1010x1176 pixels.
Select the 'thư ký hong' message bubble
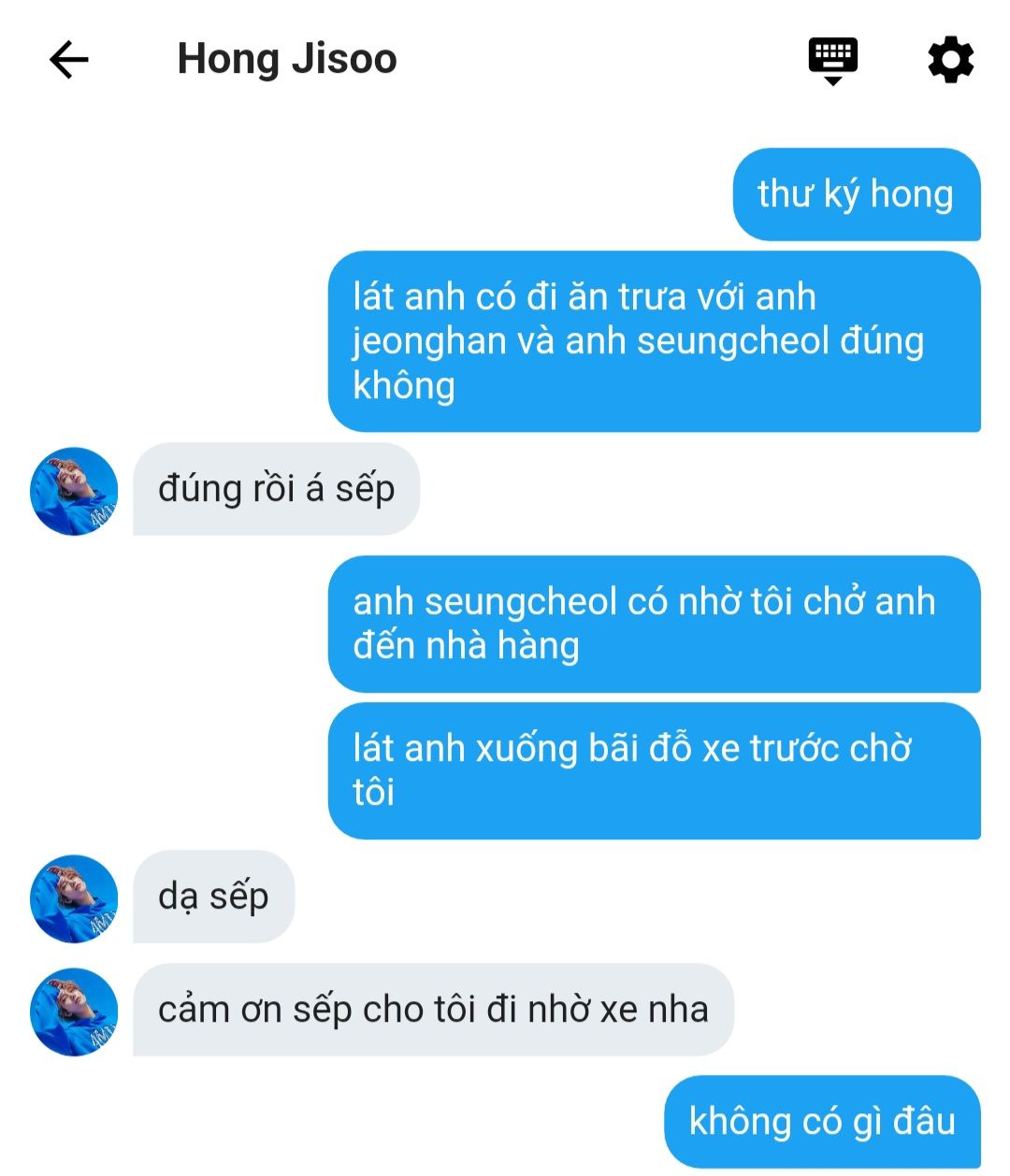tap(857, 194)
